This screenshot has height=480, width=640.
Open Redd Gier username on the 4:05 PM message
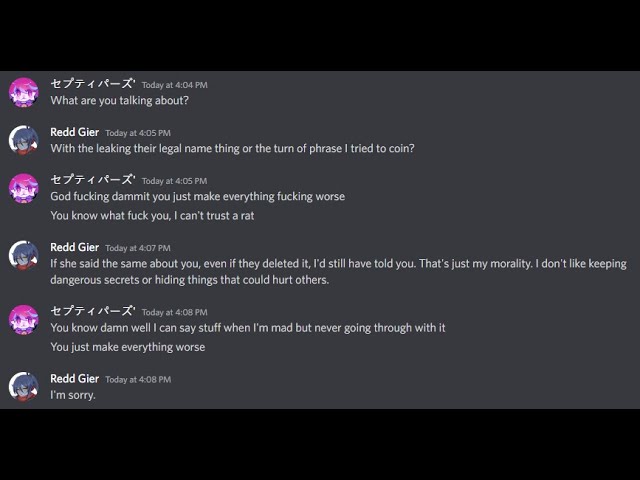click(74, 132)
